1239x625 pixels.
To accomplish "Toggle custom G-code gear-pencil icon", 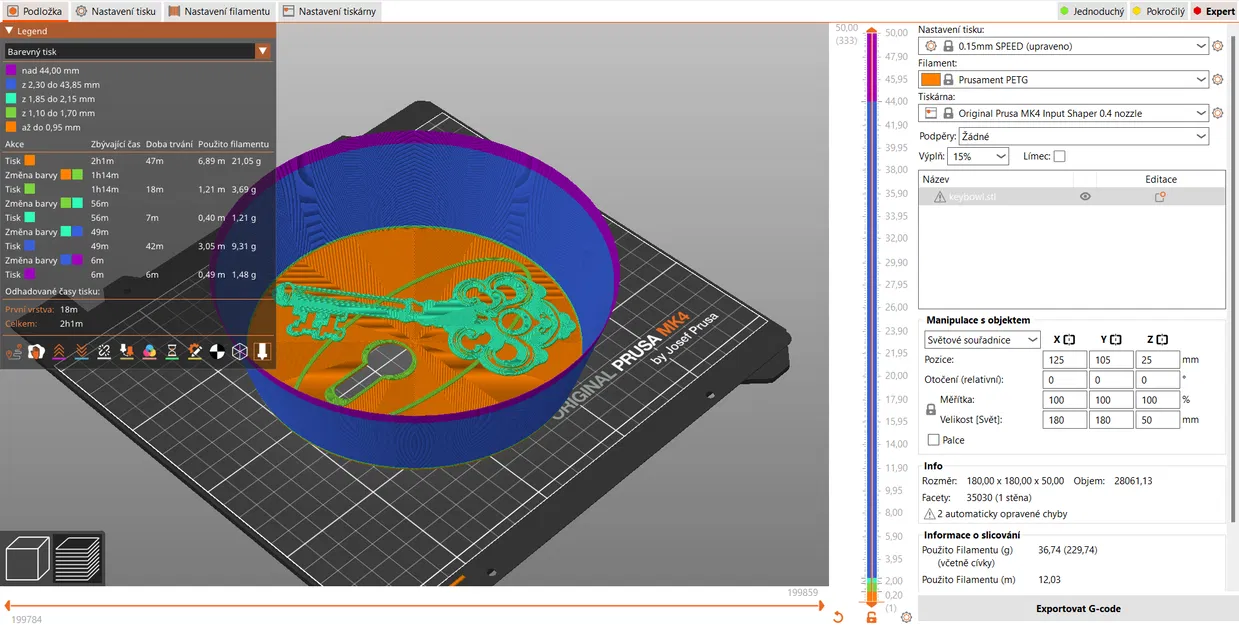I will 194,351.
